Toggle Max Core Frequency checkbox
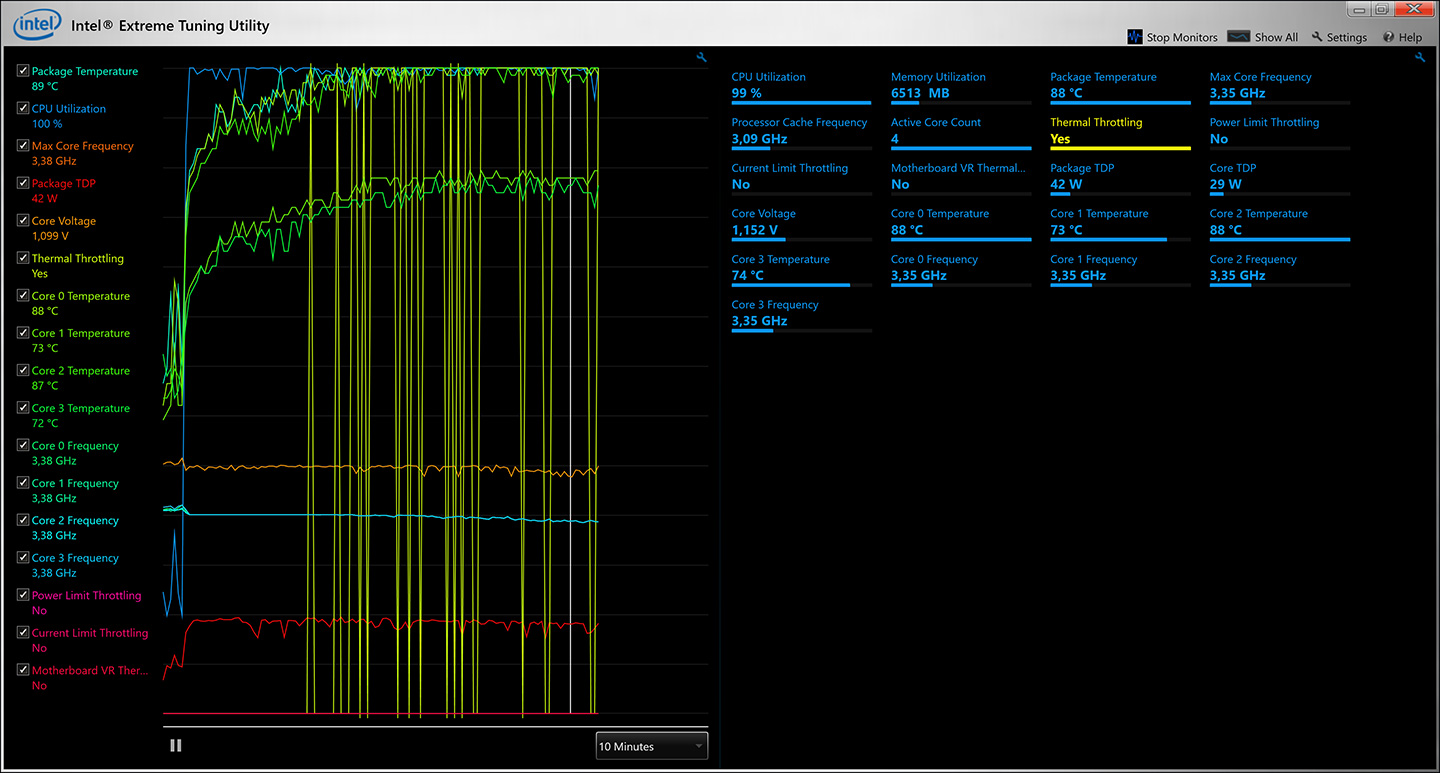 [23, 146]
